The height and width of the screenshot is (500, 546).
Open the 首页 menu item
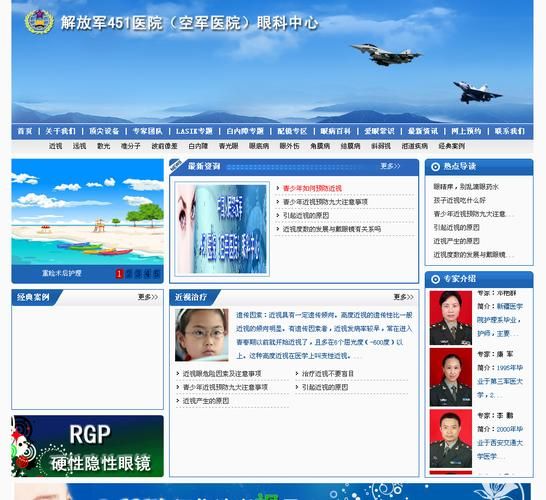[x=25, y=131]
